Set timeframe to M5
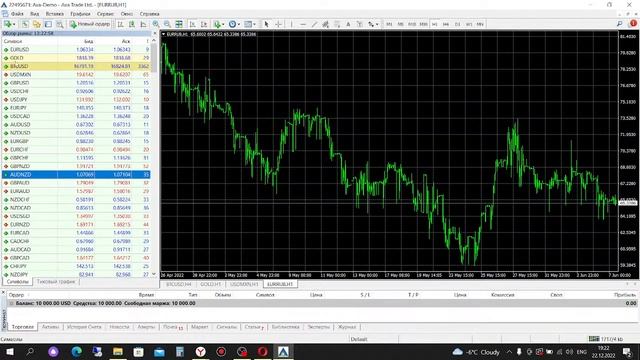Screen dimensions: 640x360 point(400,24)
